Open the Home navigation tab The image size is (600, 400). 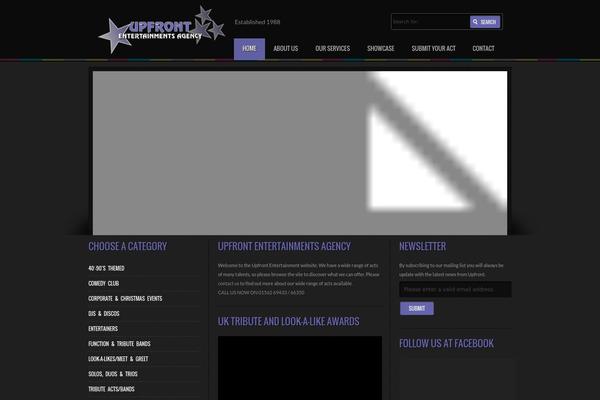click(x=249, y=49)
